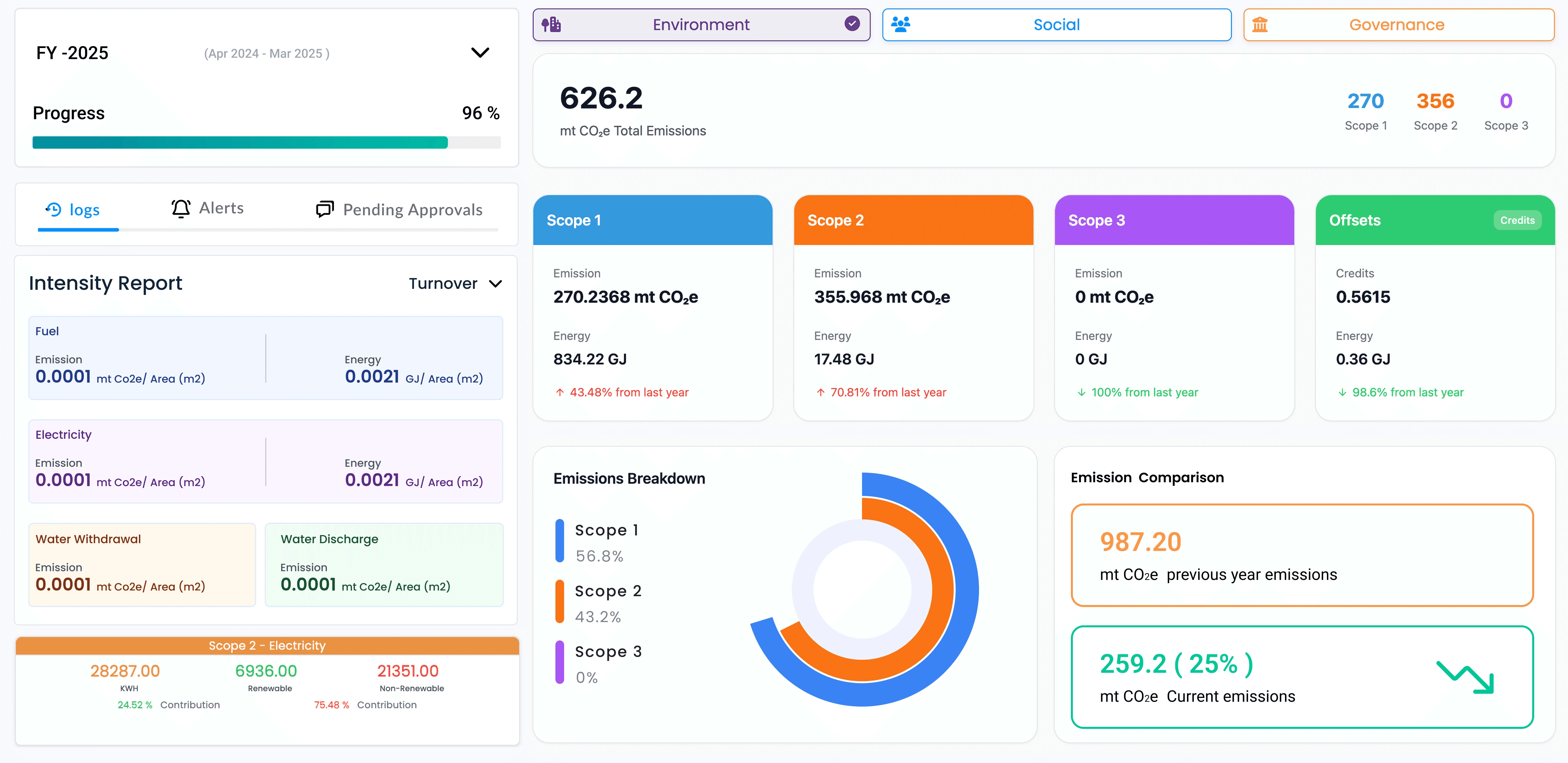
Task: Click the 96% progress bar
Action: click(266, 142)
